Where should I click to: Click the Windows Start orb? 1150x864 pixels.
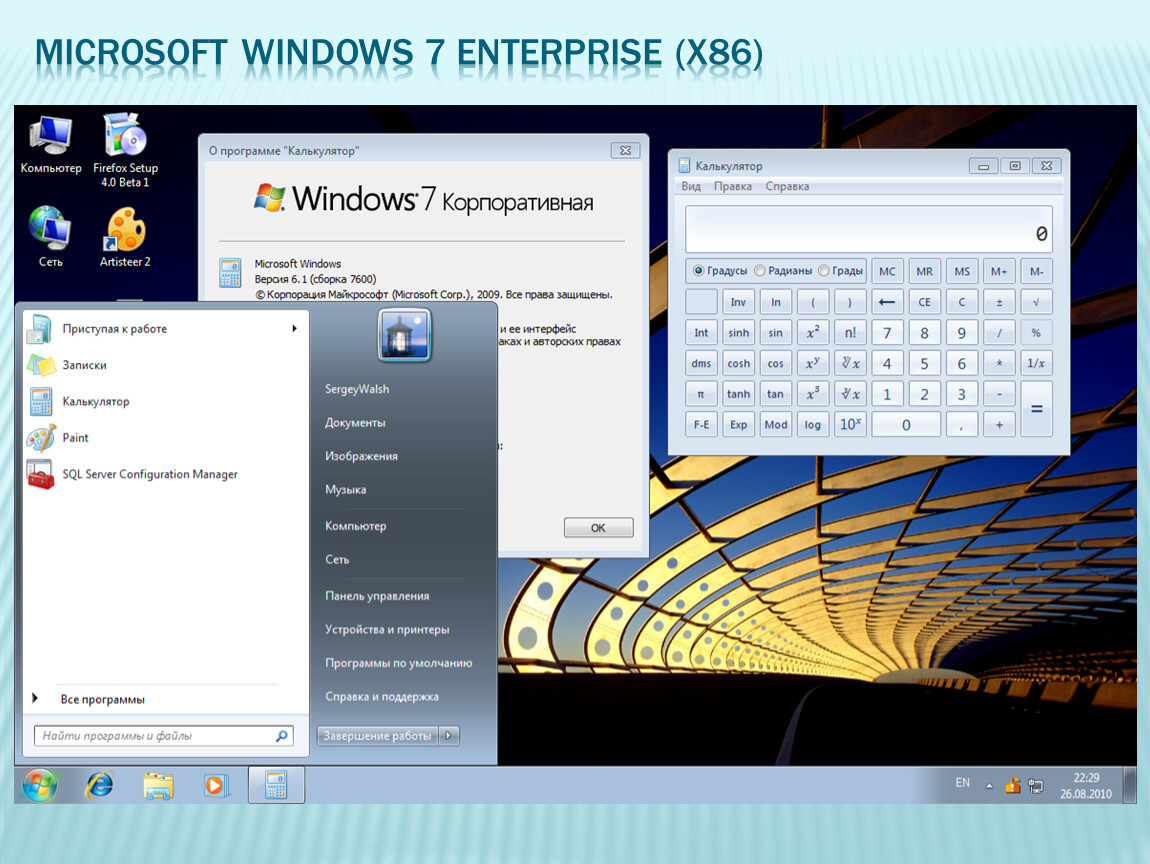[x=39, y=786]
